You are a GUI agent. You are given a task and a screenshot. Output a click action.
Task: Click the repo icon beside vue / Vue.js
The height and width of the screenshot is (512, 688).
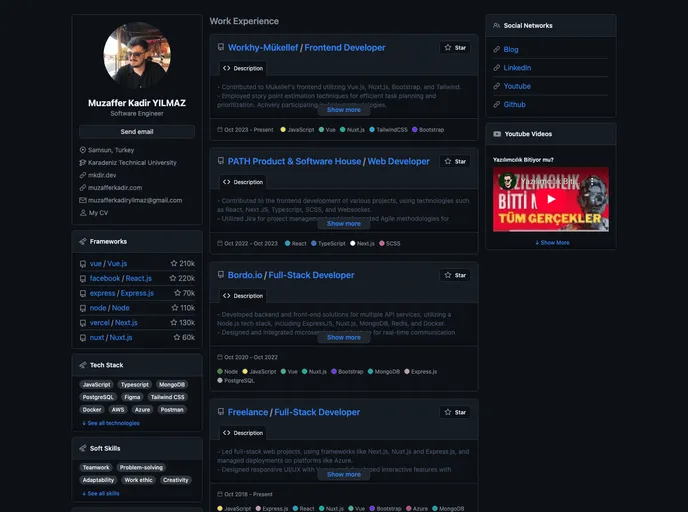click(83, 264)
